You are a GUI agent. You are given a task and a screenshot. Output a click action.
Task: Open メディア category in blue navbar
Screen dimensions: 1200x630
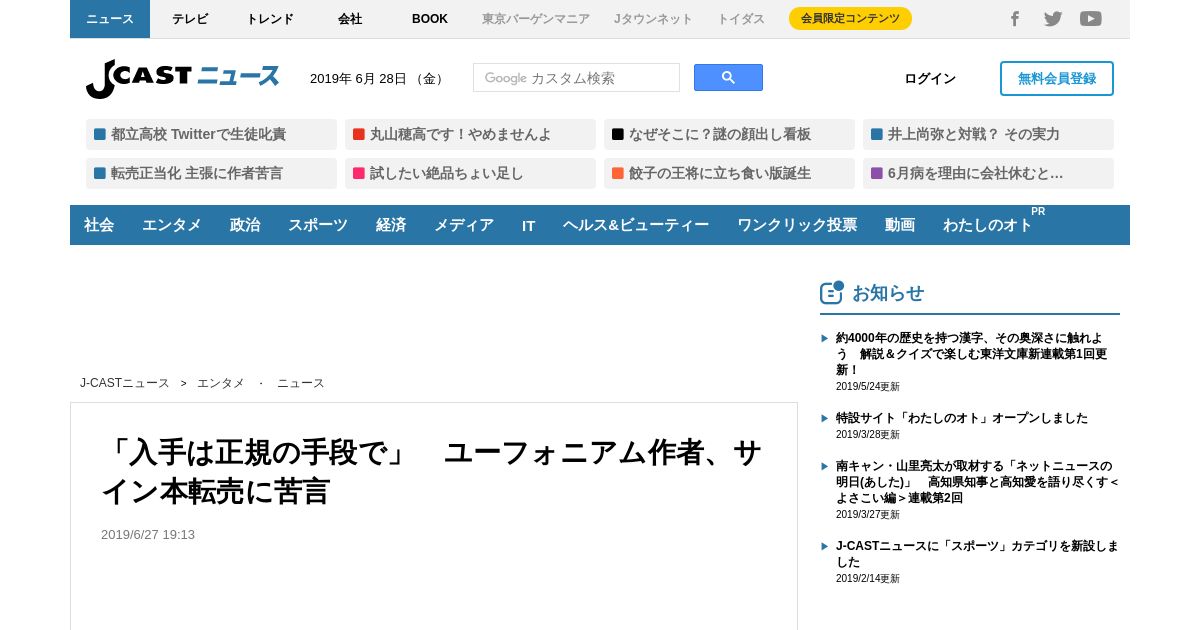(464, 225)
